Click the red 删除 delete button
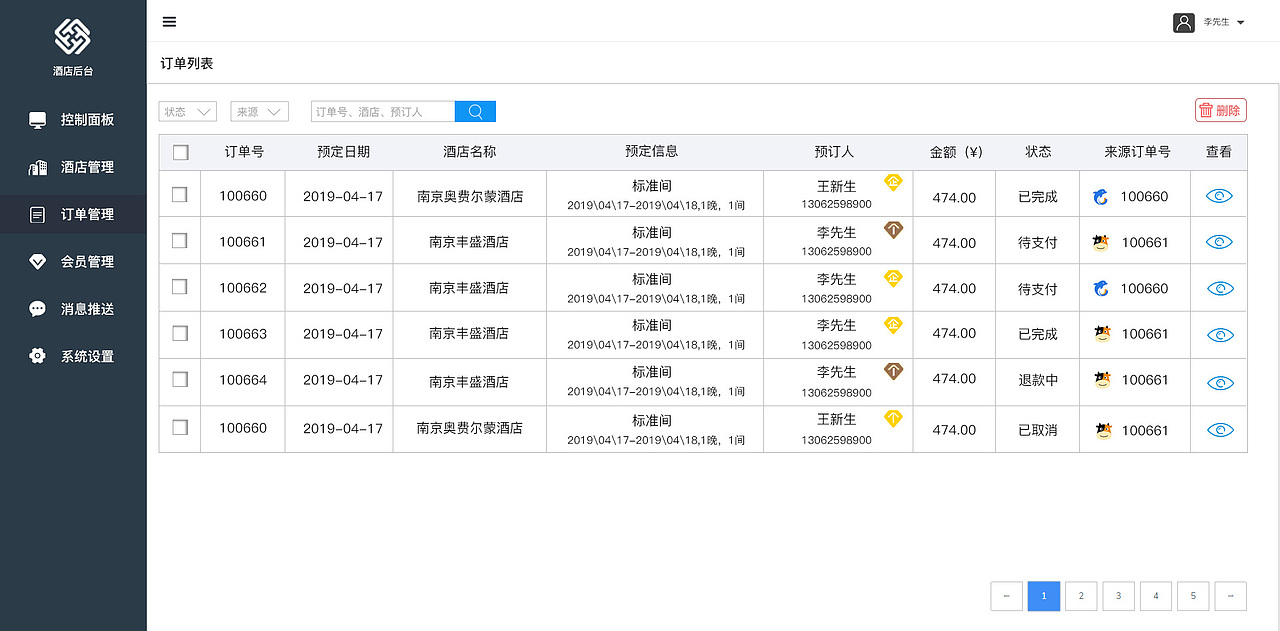The height and width of the screenshot is (631, 1280). [x=1220, y=109]
